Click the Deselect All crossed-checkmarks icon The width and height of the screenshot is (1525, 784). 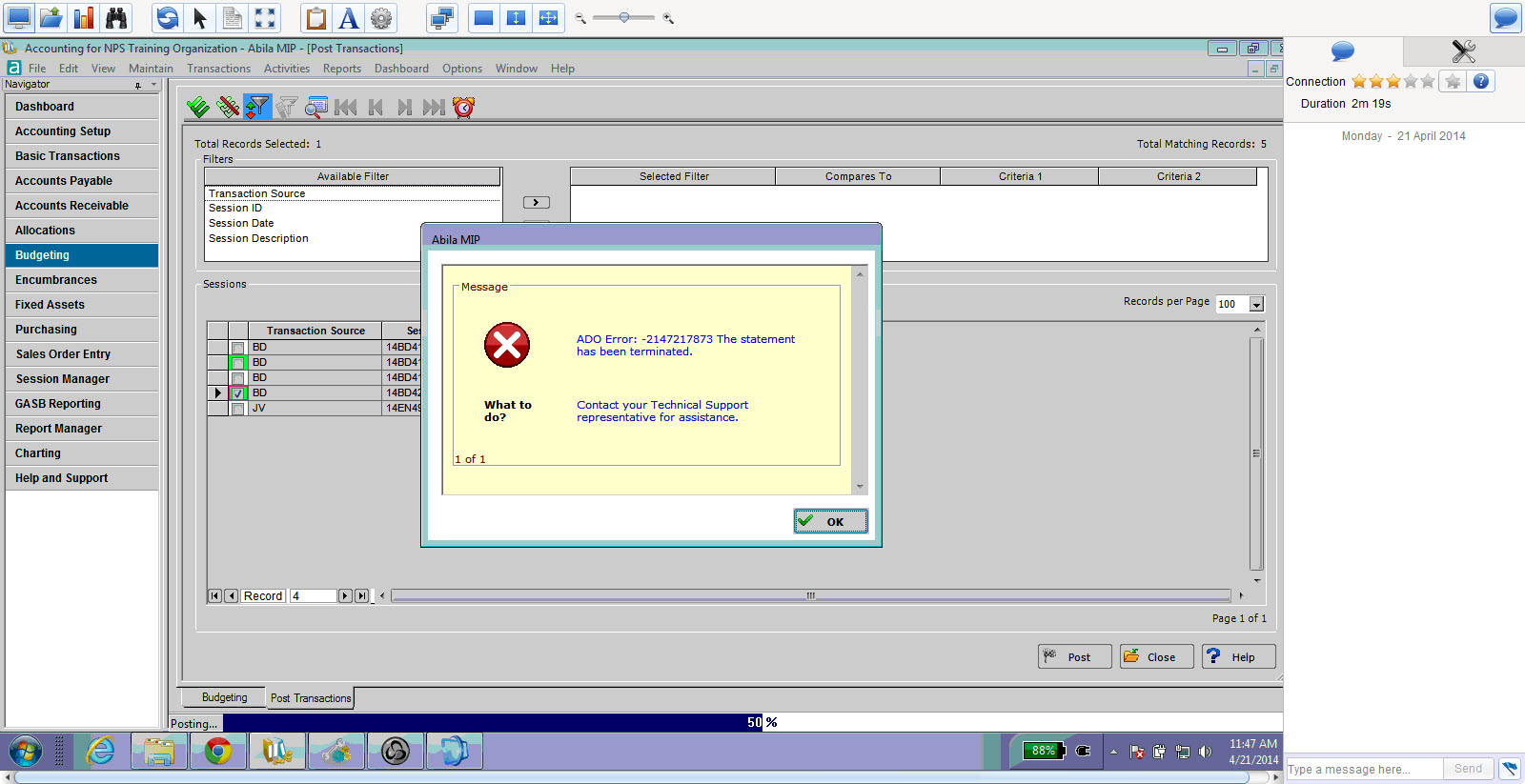click(x=228, y=108)
